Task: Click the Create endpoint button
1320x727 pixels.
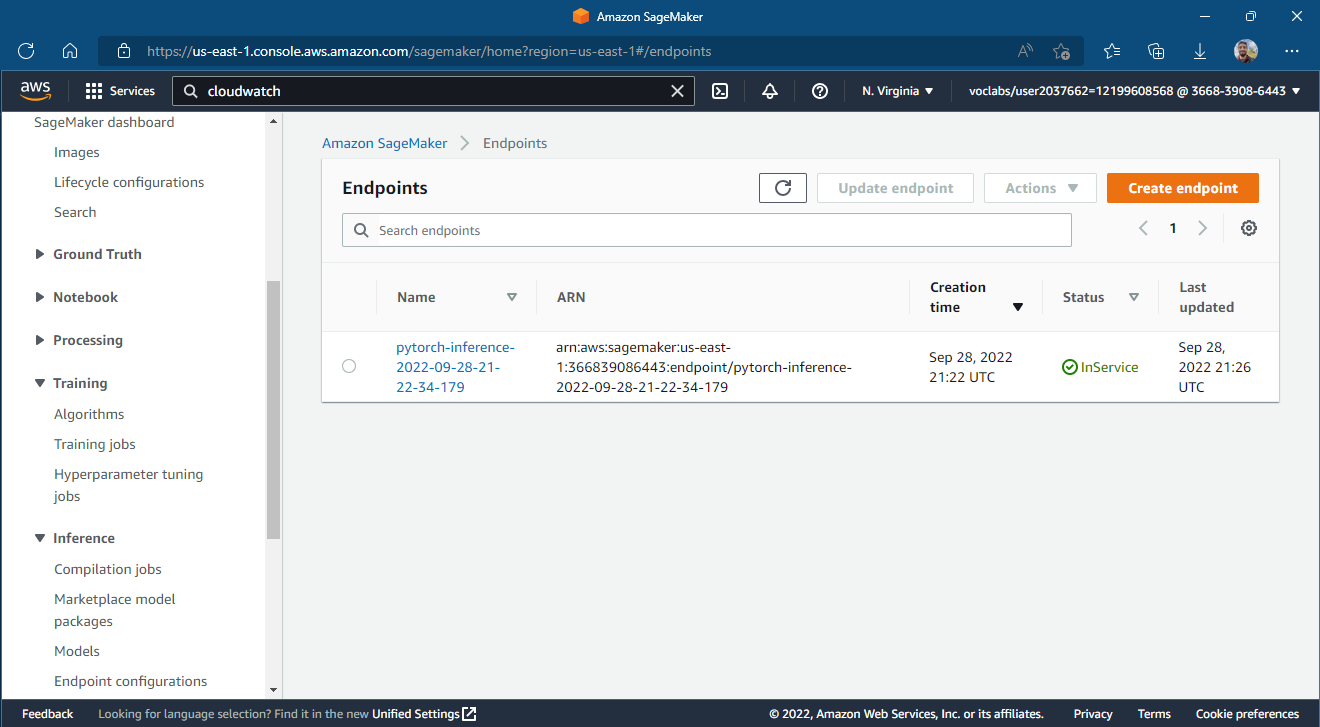Action: click(x=1183, y=188)
